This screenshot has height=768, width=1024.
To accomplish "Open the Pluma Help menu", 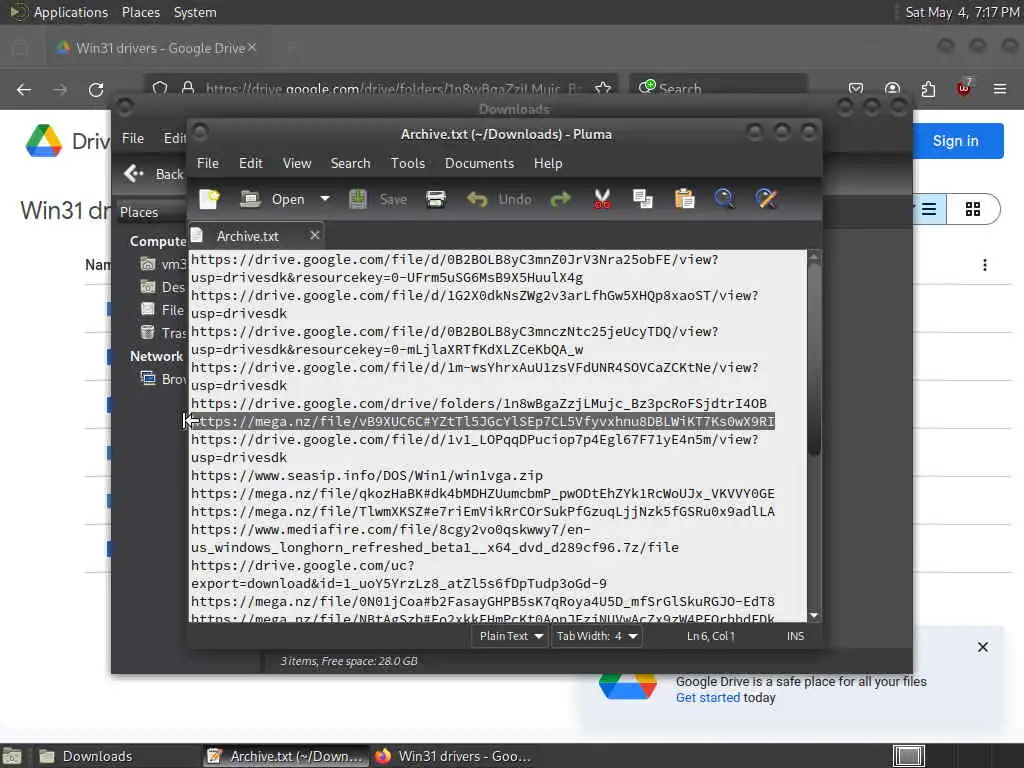I will pos(548,163).
